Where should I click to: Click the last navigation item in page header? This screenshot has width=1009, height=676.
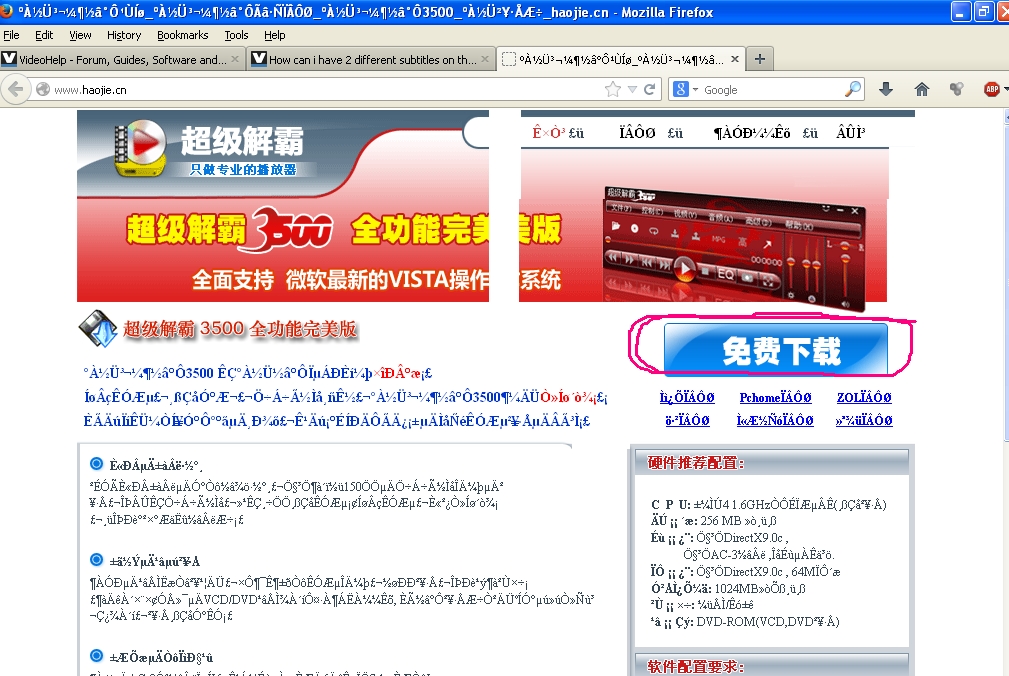[851, 133]
